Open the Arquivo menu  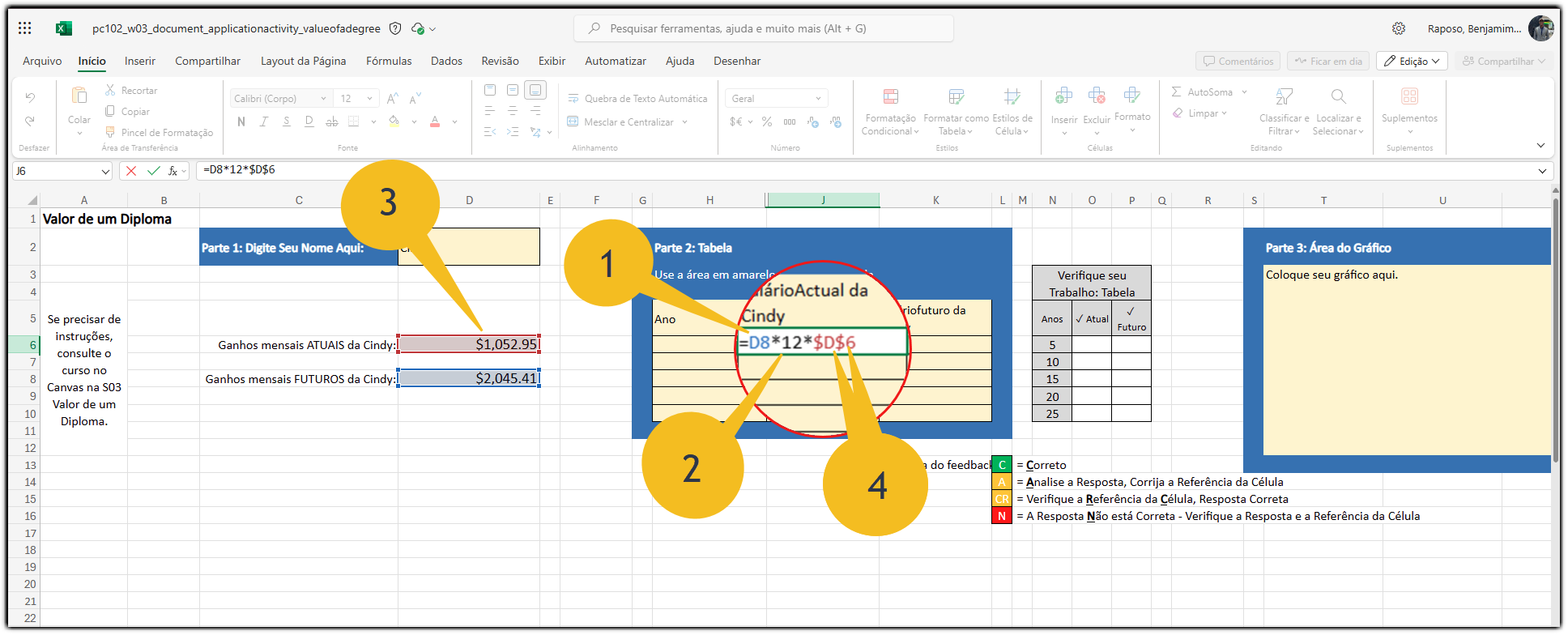point(42,61)
